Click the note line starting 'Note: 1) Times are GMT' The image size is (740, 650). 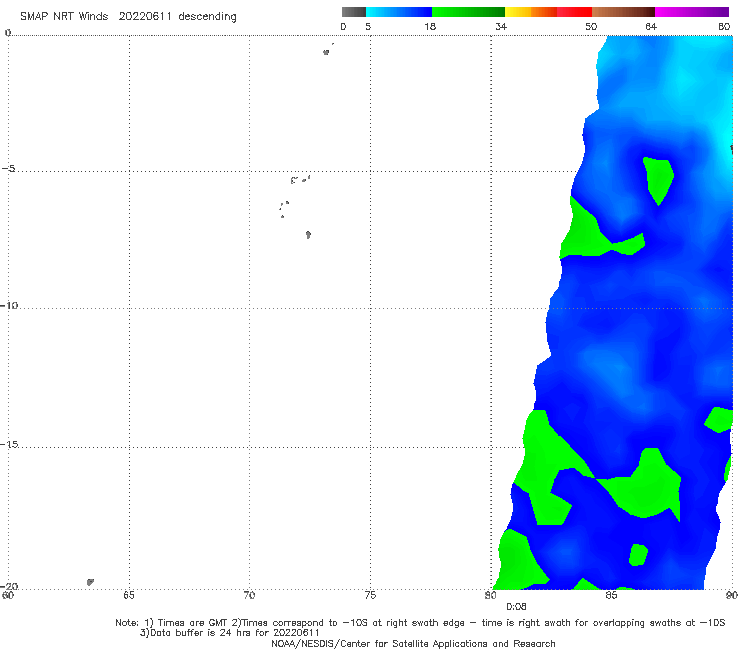coord(420,623)
